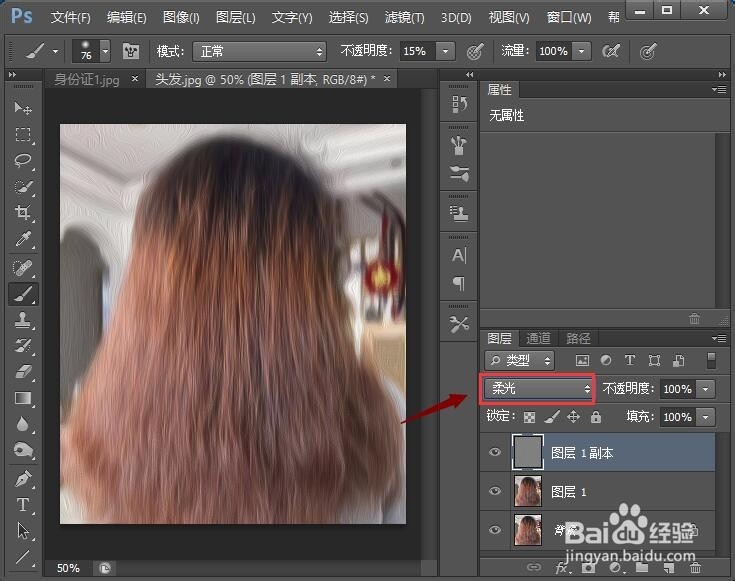The height and width of the screenshot is (581, 735).
Task: Expand layer 填充 100% arrow
Action: 705,417
